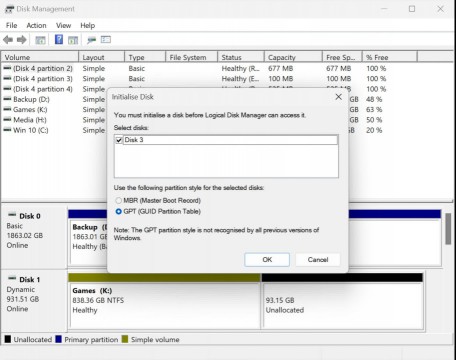Open the File menu
This screenshot has height=360, width=456.
tap(11, 26)
